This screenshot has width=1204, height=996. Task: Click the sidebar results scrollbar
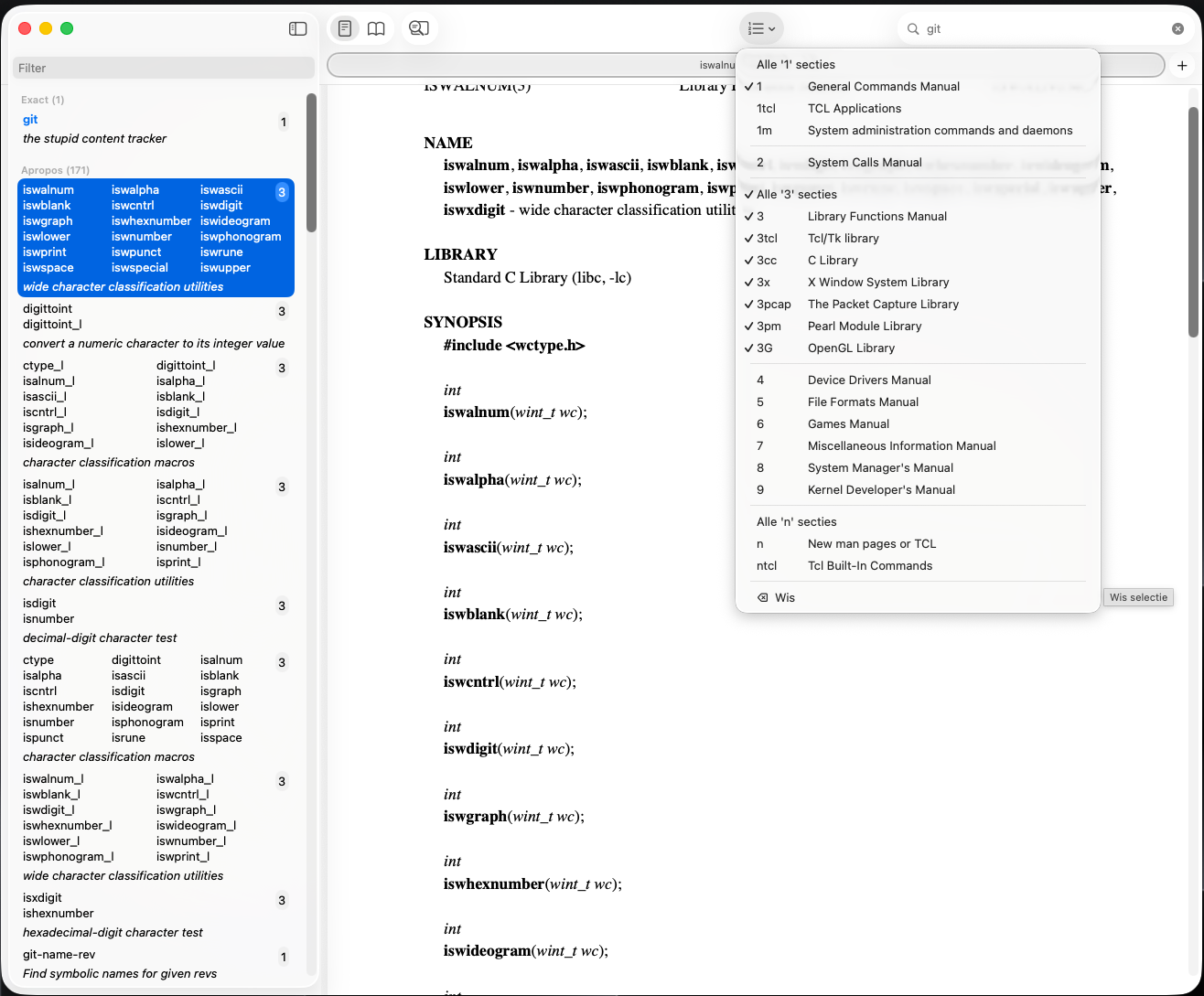coord(311,163)
